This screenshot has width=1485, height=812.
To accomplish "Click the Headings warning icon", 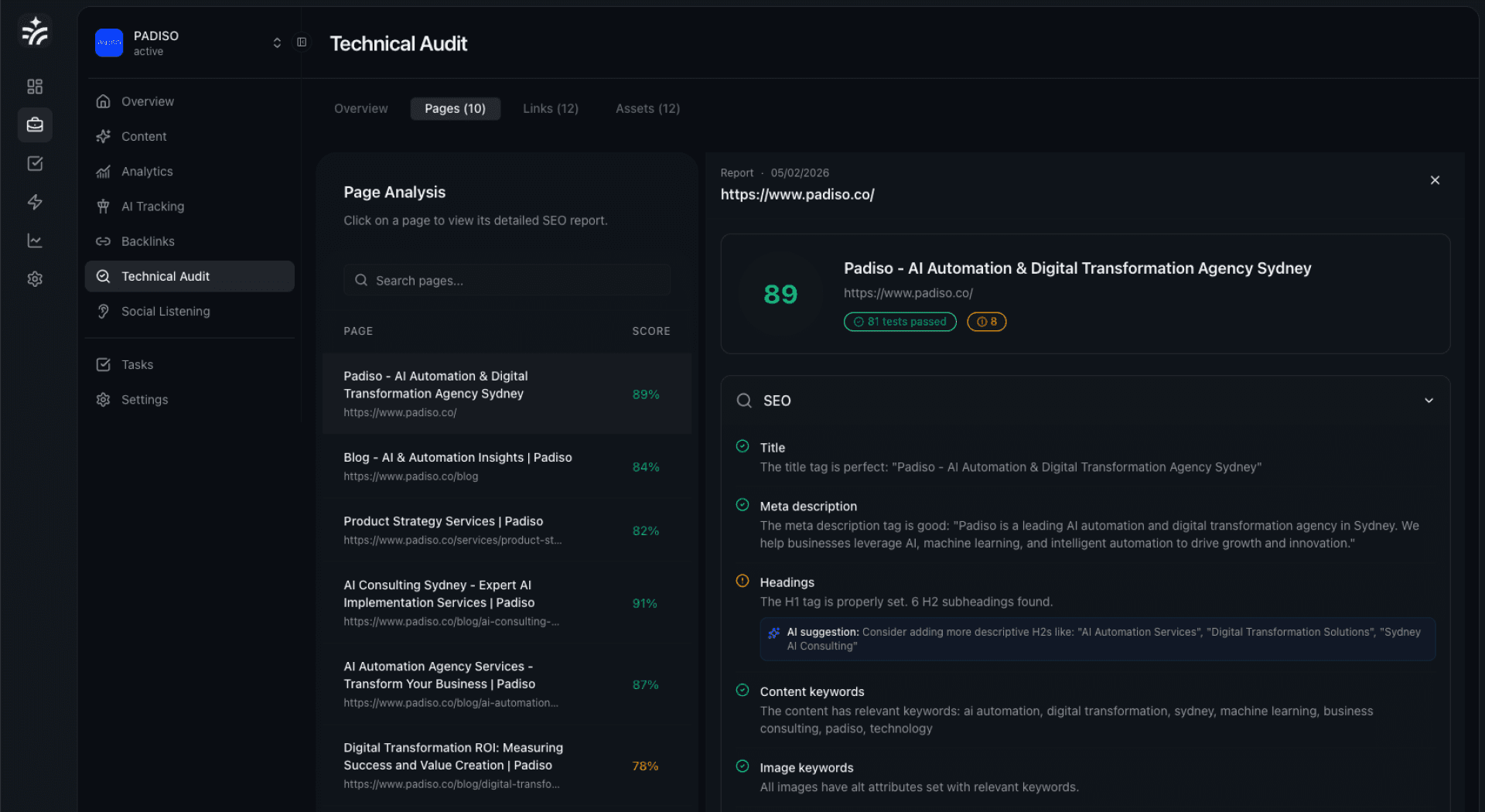I will click(742, 581).
